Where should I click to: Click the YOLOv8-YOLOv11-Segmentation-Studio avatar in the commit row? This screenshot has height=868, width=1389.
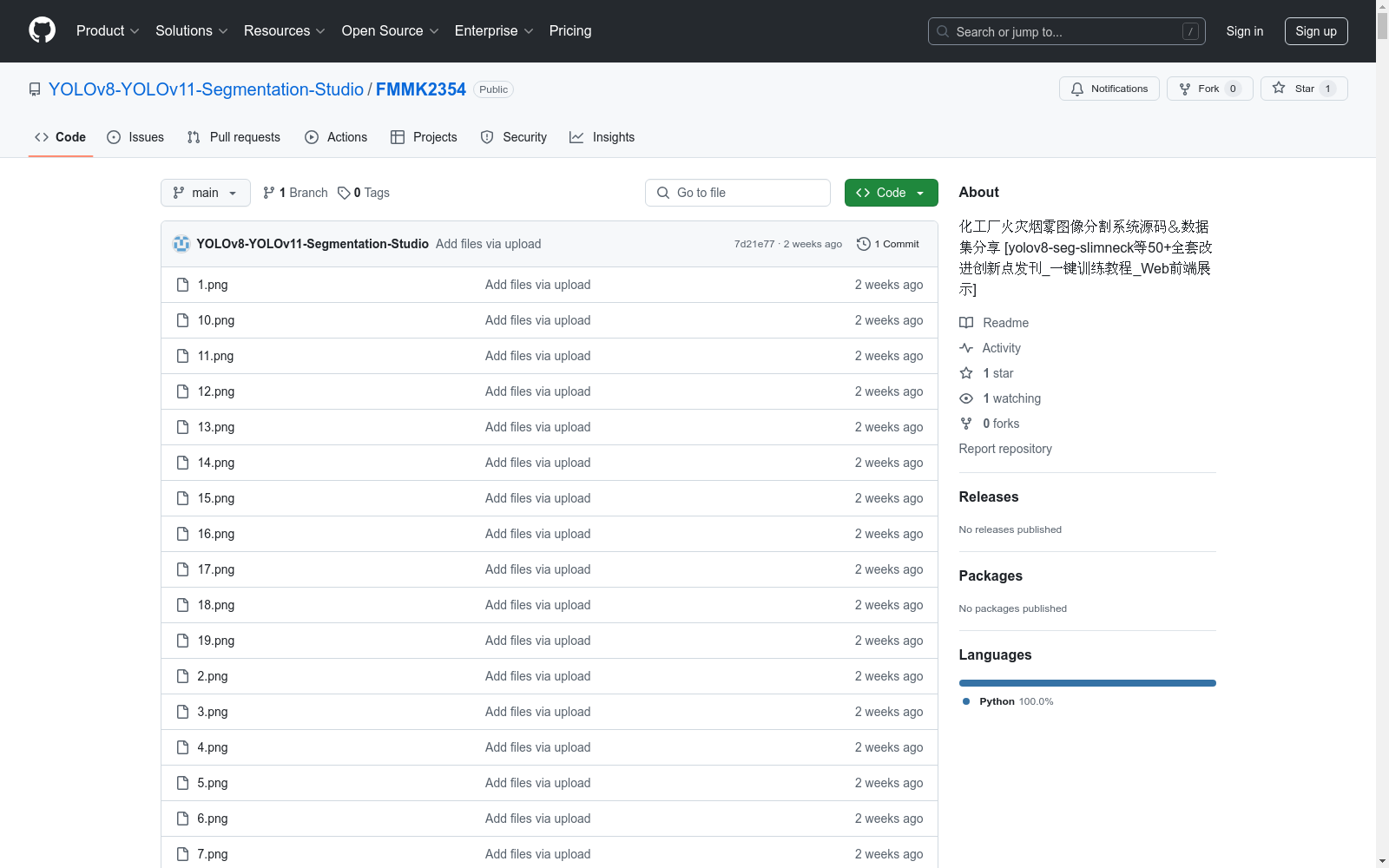pos(181,244)
